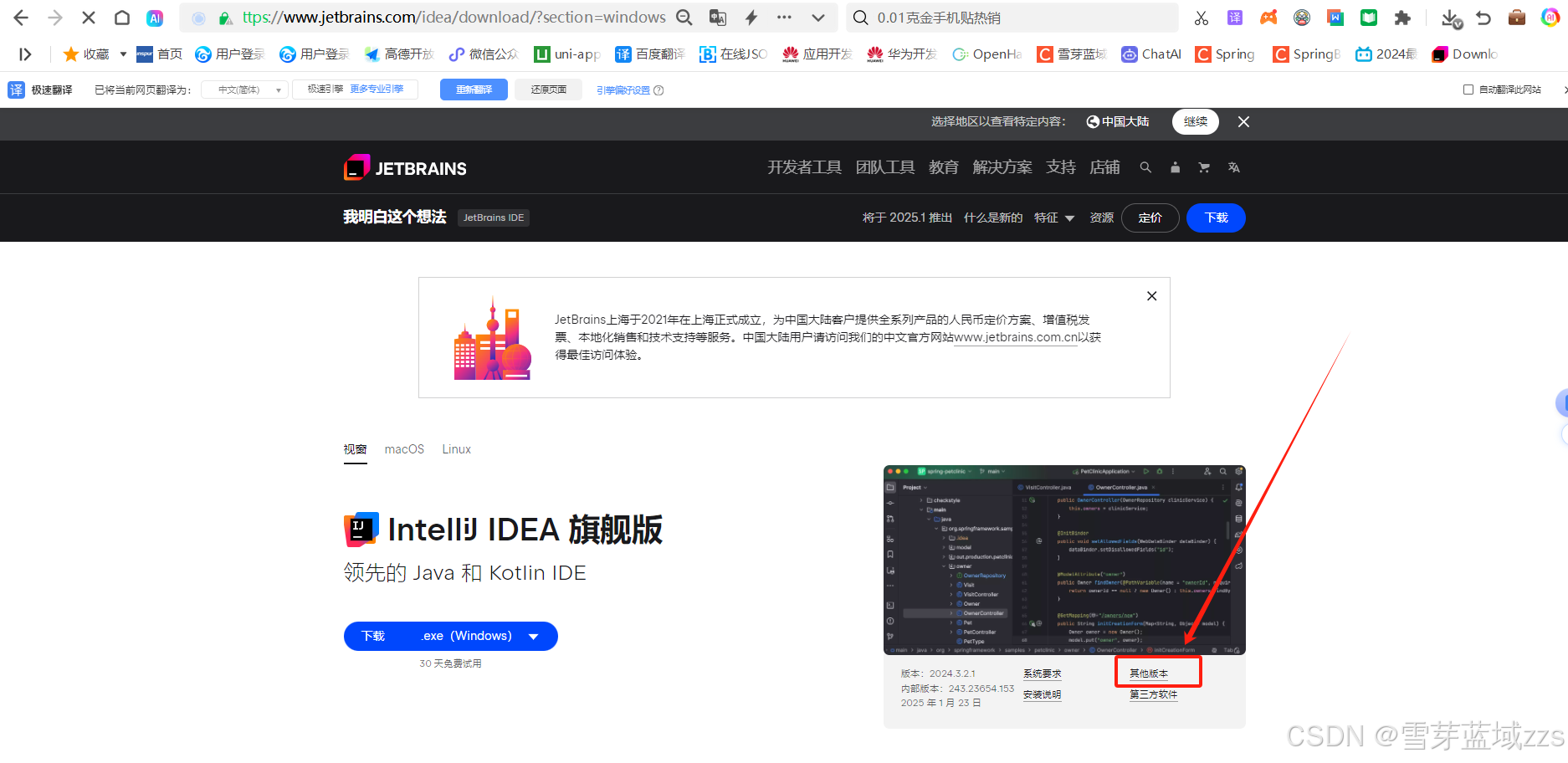Open the JetBrains shopping cart icon
Screen dimensions: 1568x763
click(x=1204, y=167)
